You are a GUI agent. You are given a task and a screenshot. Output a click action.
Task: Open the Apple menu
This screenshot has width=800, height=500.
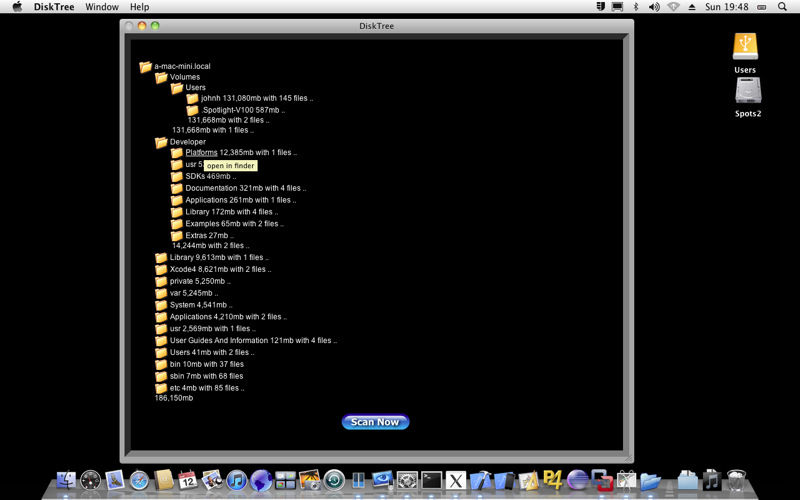point(17,7)
